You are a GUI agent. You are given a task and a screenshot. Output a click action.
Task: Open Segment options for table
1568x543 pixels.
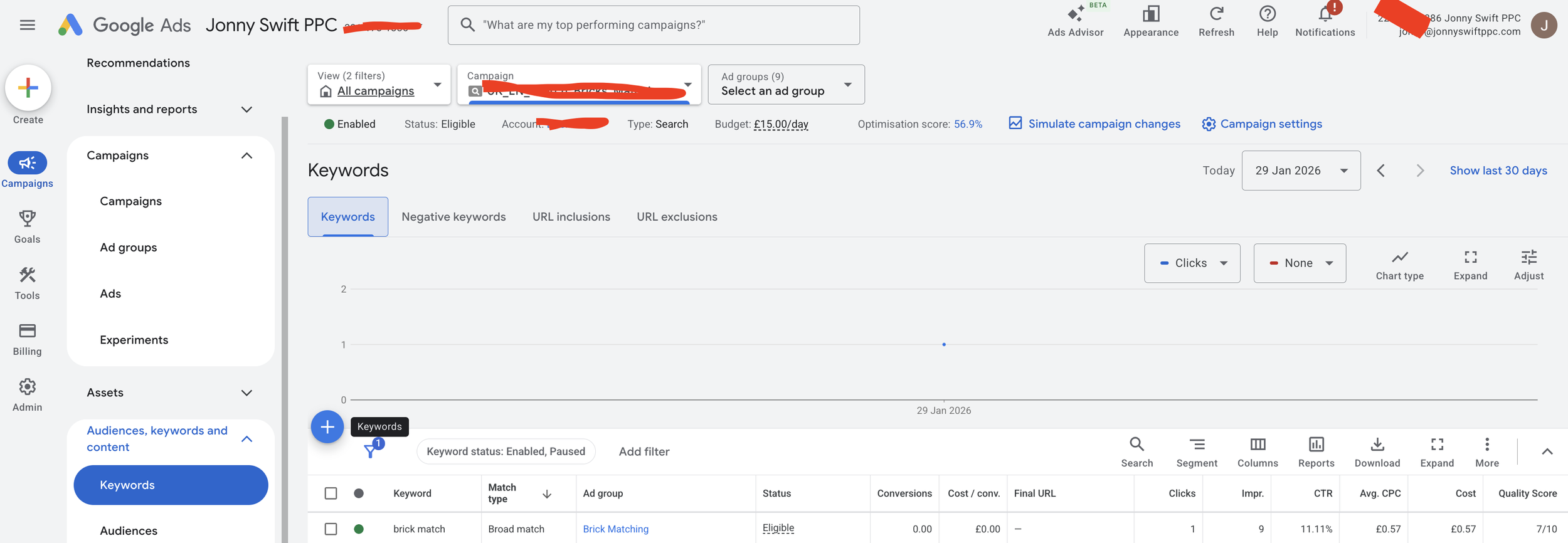(1196, 452)
